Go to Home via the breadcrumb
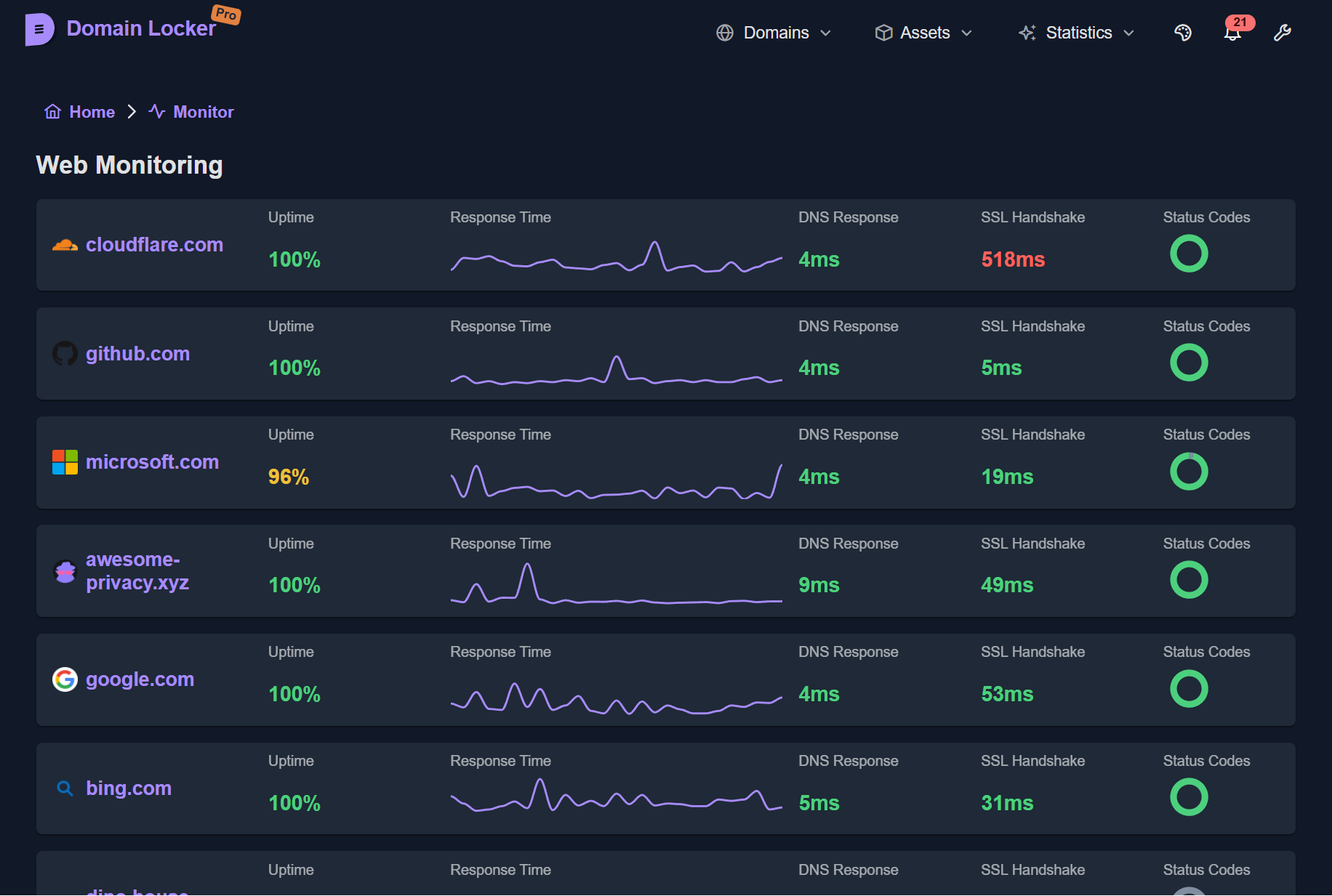This screenshot has width=1332, height=896. point(92,111)
